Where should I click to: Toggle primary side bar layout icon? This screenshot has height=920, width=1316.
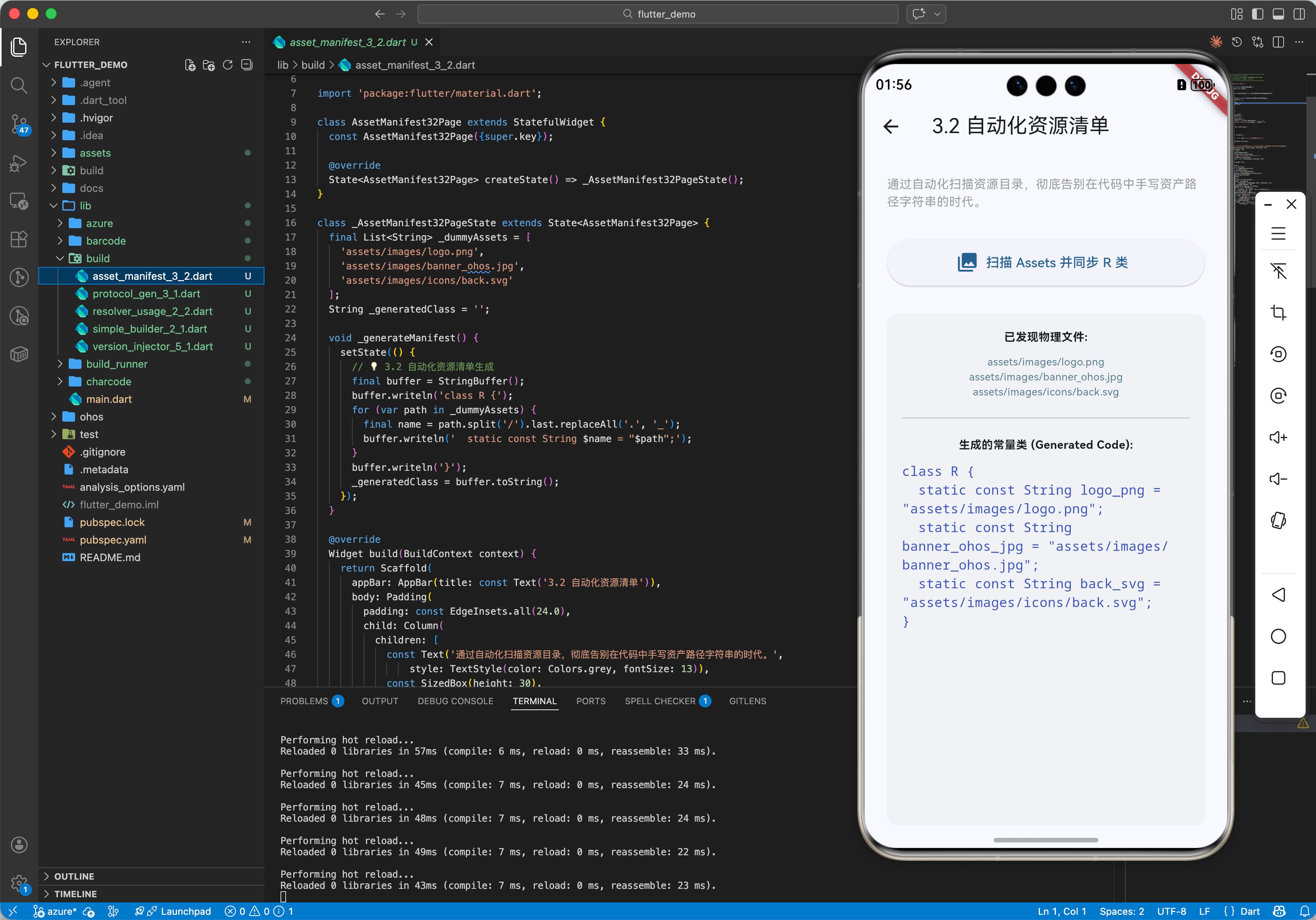(1258, 14)
